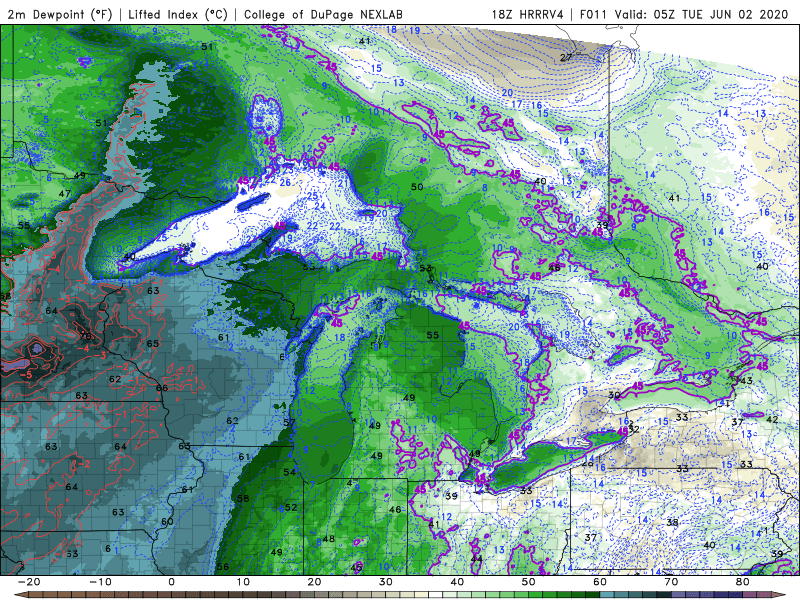This screenshot has height=600, width=800.
Task: Click the '50' colorbar scale label
Action: pos(529,582)
